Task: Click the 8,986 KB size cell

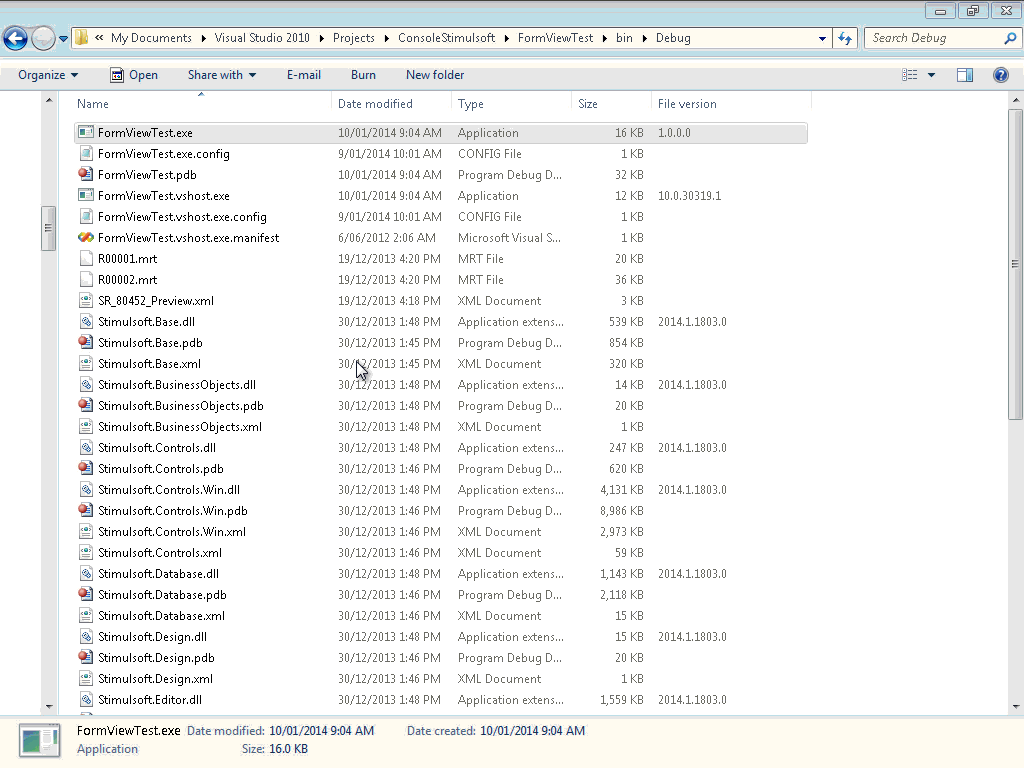Action: [622, 511]
